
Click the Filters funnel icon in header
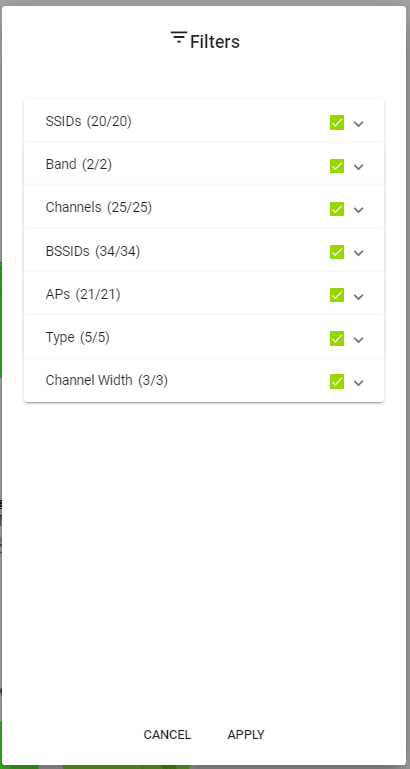pos(179,37)
